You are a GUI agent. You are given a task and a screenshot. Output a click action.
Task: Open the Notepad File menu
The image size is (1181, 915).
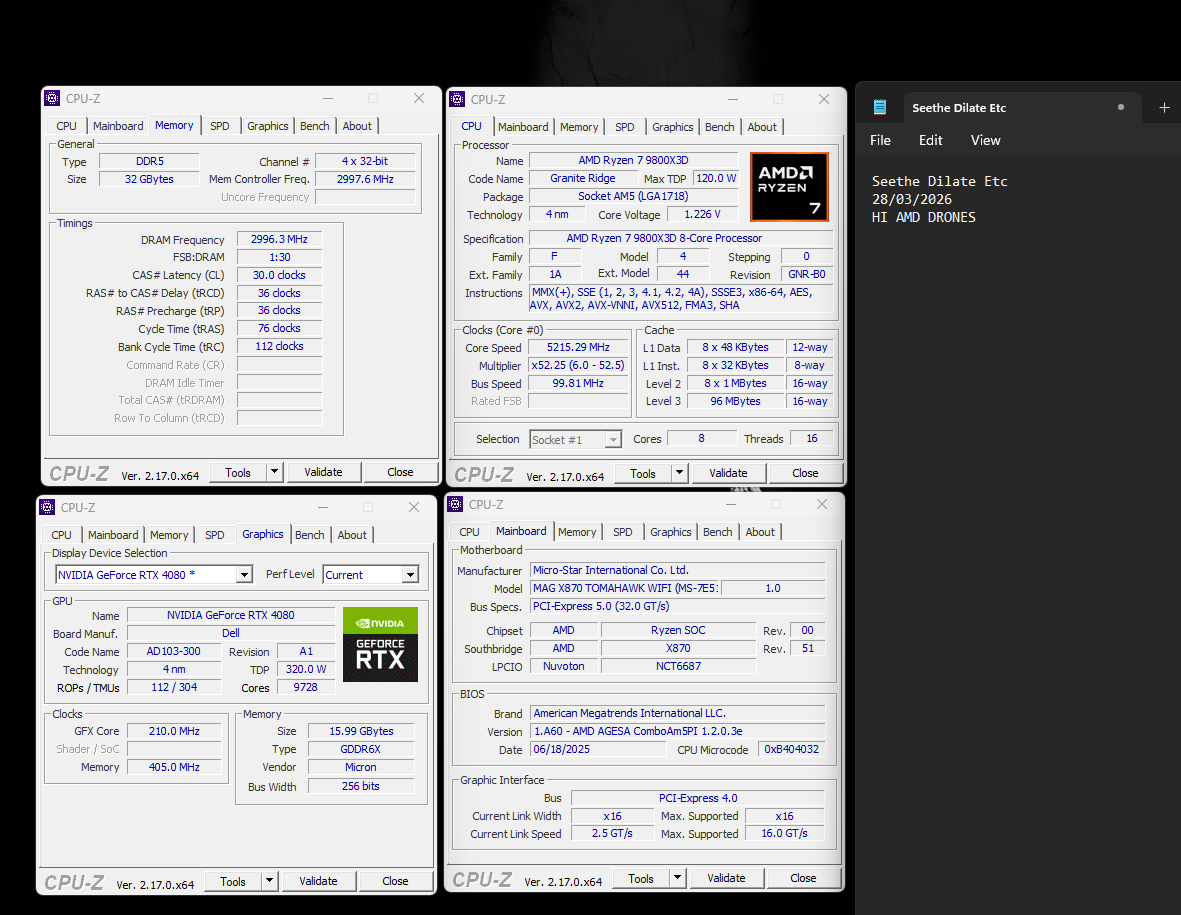pyautogui.click(x=880, y=140)
